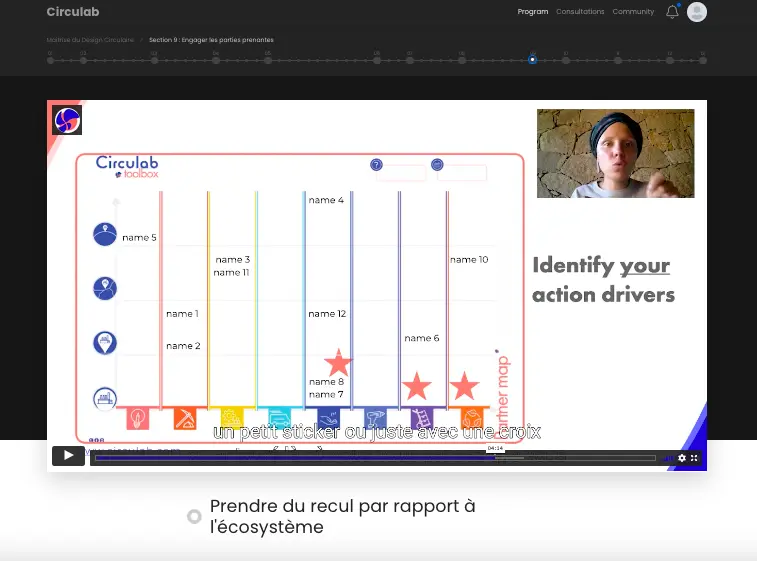Click the 'name 3' label

click(233, 260)
